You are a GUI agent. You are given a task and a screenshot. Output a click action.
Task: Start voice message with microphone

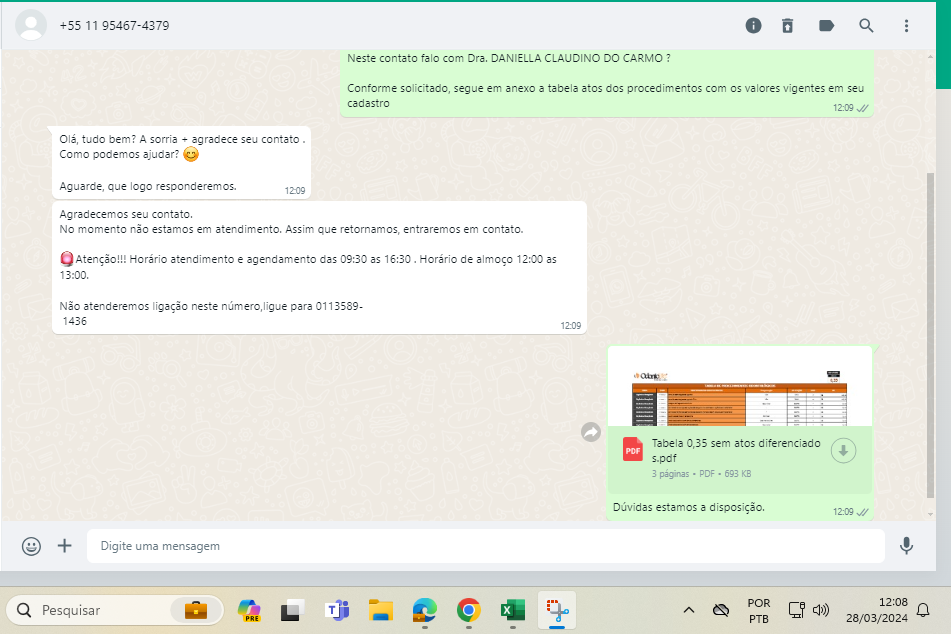click(906, 545)
